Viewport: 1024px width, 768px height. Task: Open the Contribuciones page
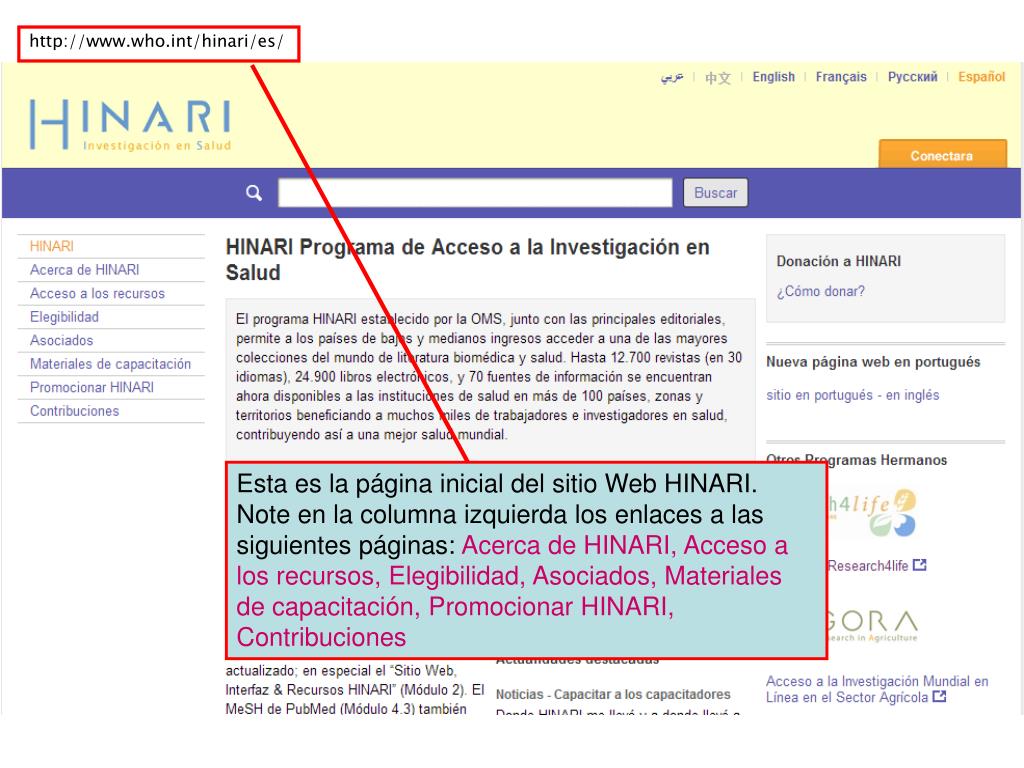[x=74, y=411]
